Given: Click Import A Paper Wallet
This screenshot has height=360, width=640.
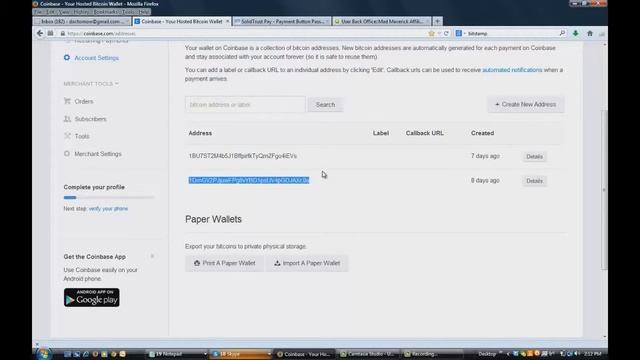Looking at the screenshot, I should click(307, 263).
